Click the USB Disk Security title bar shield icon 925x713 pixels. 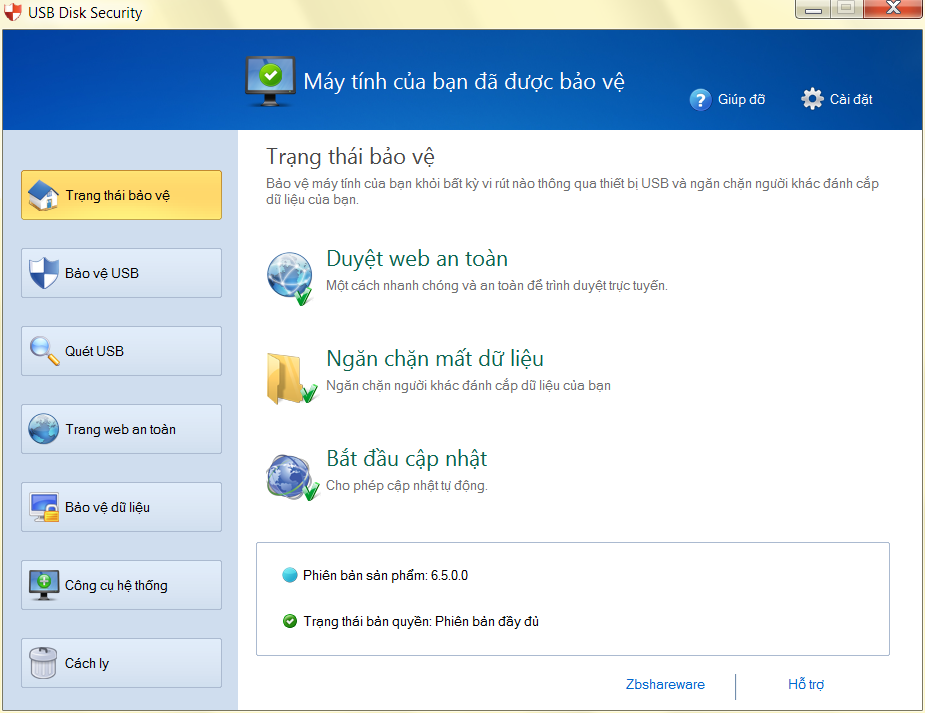12,12
